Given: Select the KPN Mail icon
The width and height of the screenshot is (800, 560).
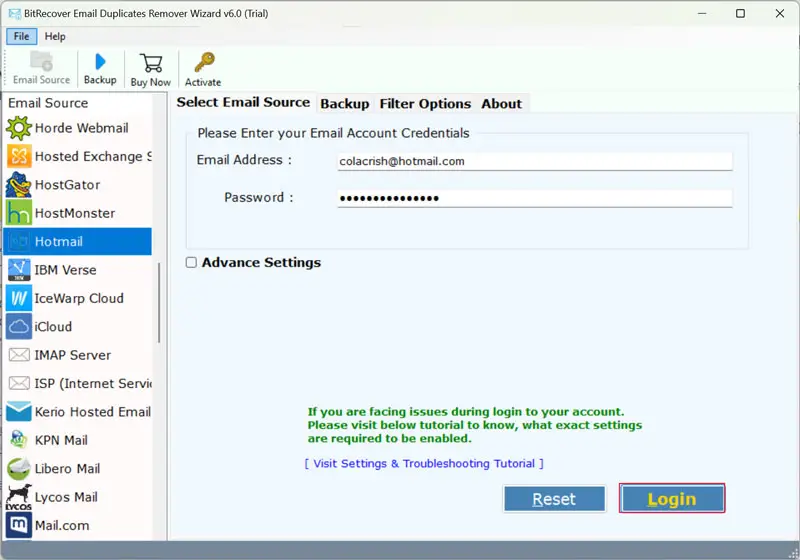Looking at the screenshot, I should [x=19, y=440].
